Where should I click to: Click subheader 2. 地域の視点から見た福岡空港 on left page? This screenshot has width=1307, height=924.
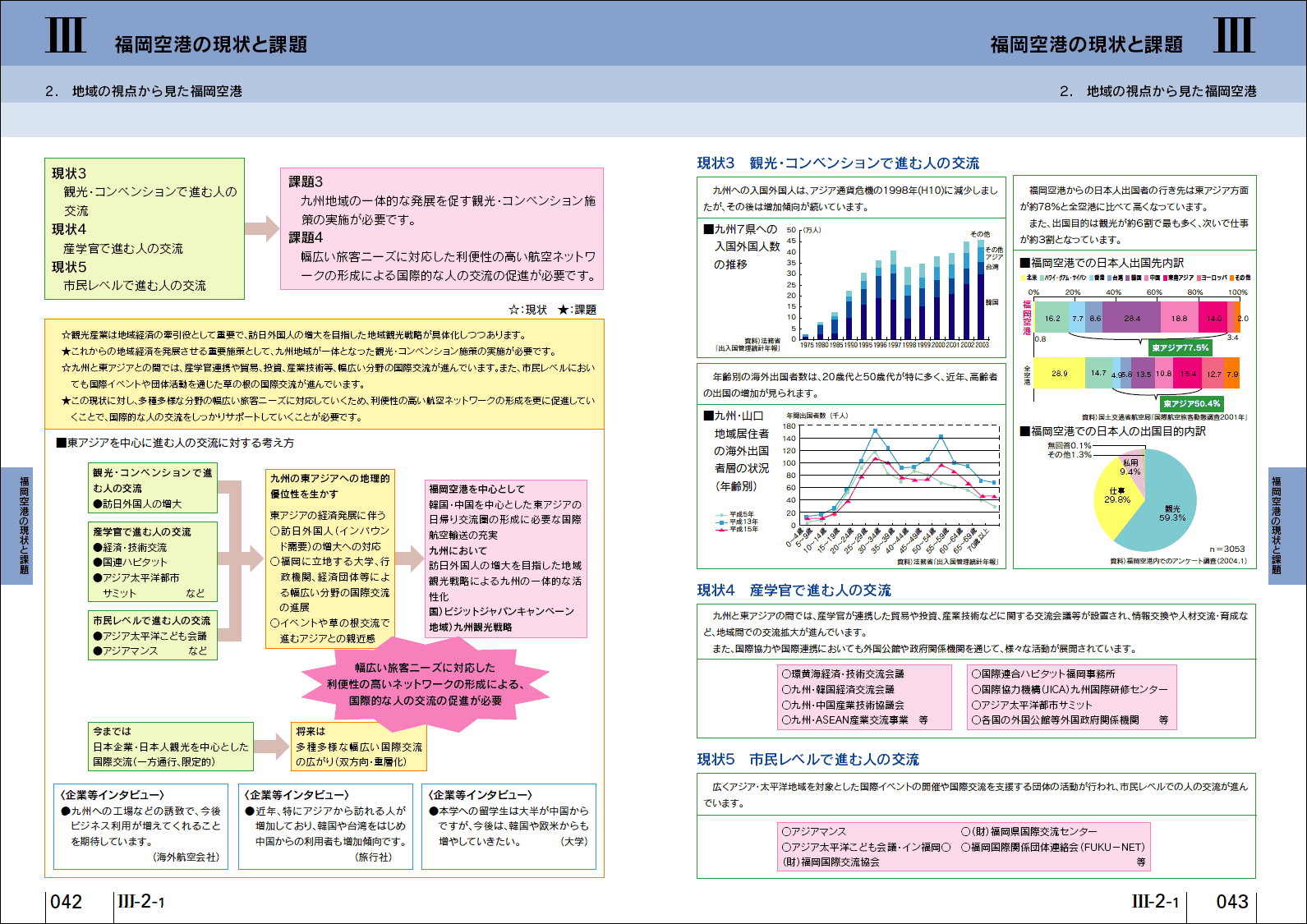144,91
